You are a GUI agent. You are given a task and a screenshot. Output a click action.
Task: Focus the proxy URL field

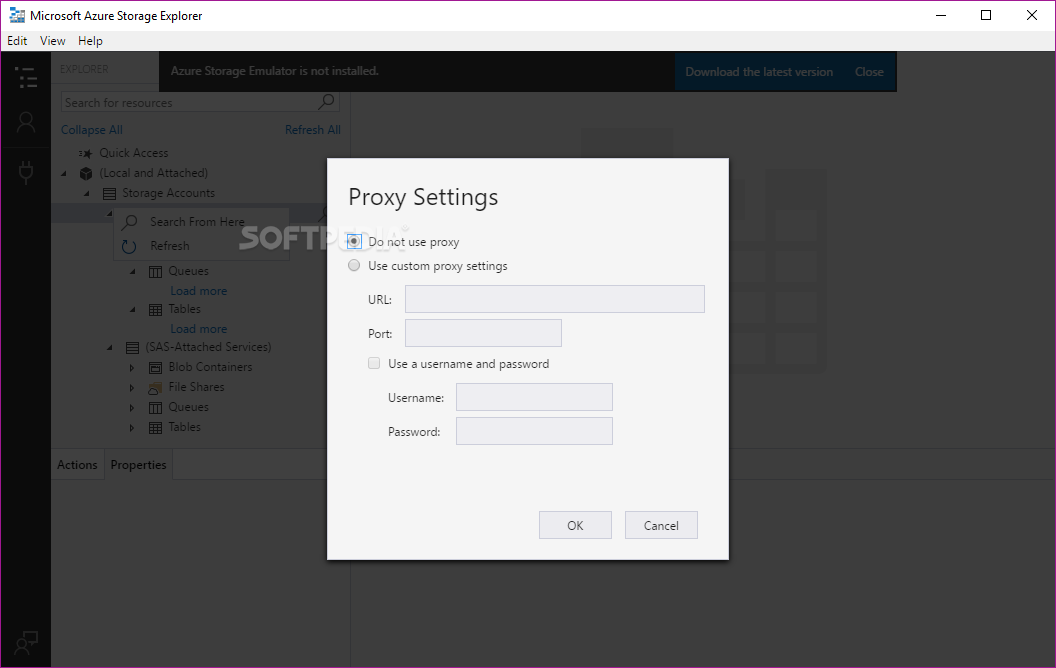click(x=554, y=299)
